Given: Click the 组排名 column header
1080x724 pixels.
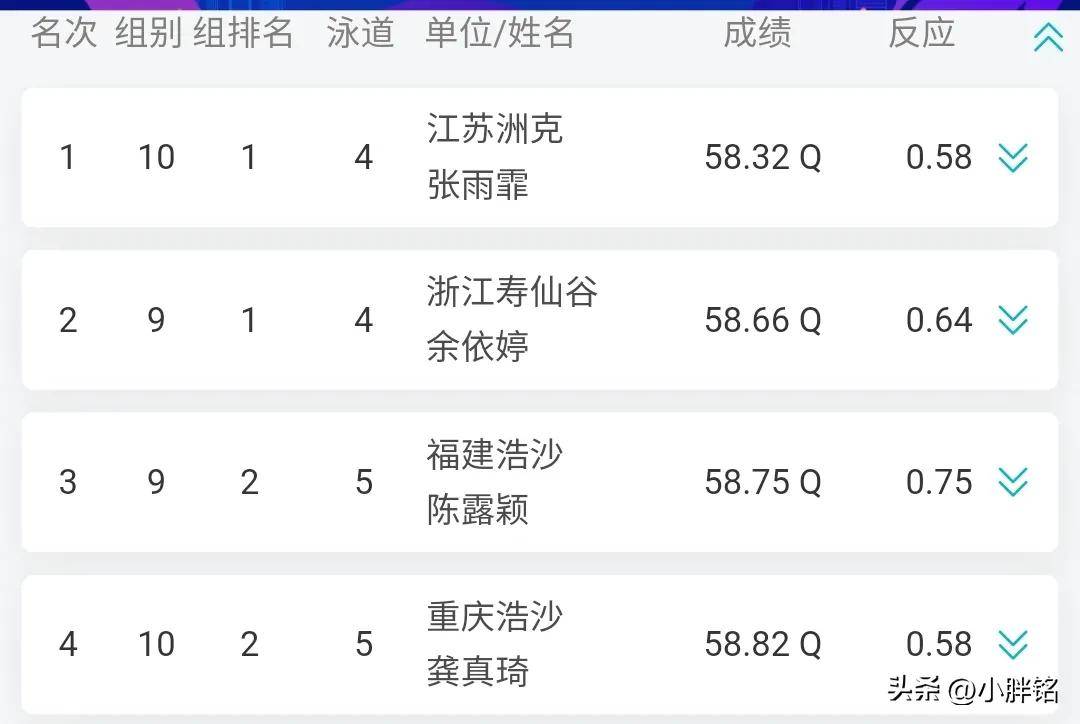Looking at the screenshot, I should pyautogui.click(x=243, y=33).
